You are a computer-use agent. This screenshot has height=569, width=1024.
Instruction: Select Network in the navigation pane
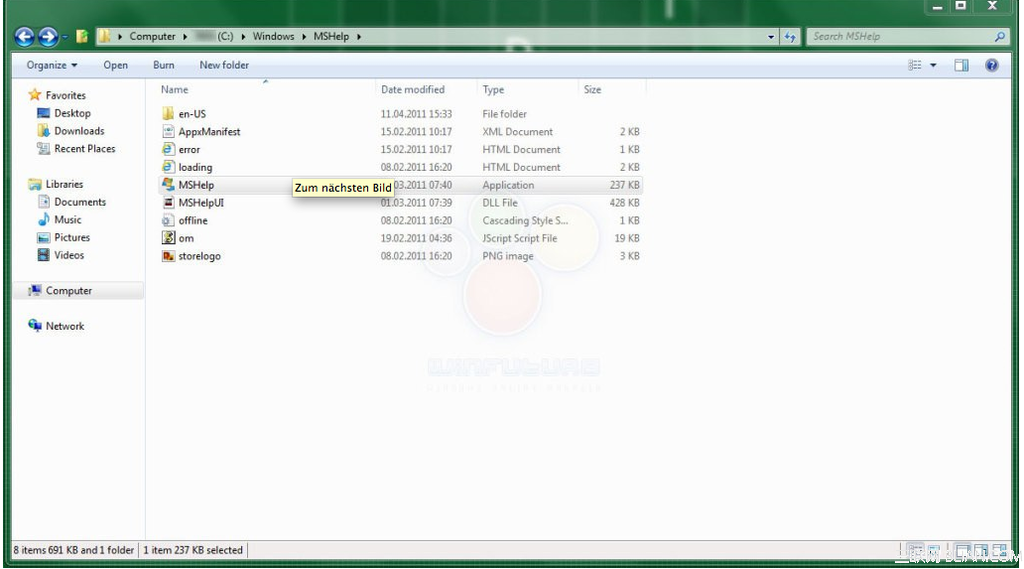(x=65, y=326)
